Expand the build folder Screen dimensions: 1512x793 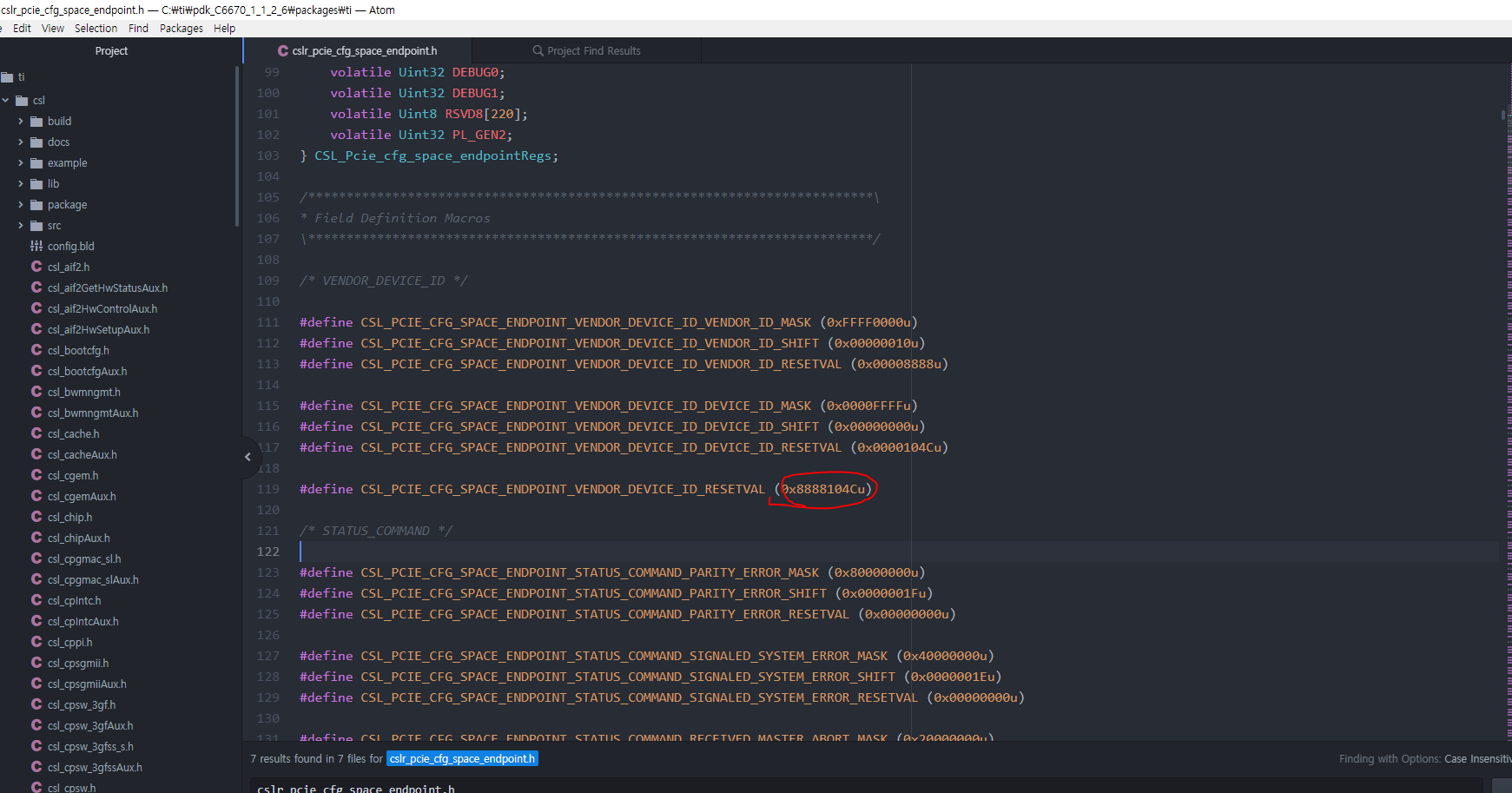[20, 121]
